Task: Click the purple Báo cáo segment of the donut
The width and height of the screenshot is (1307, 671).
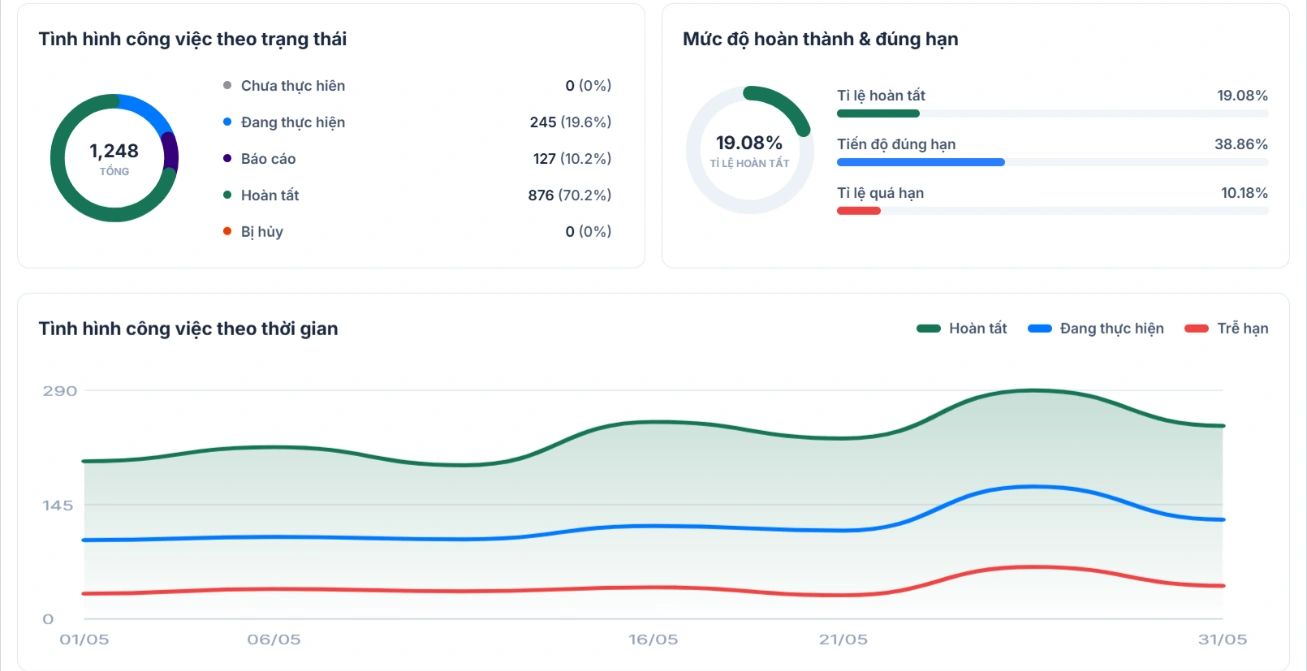Action: (x=171, y=152)
